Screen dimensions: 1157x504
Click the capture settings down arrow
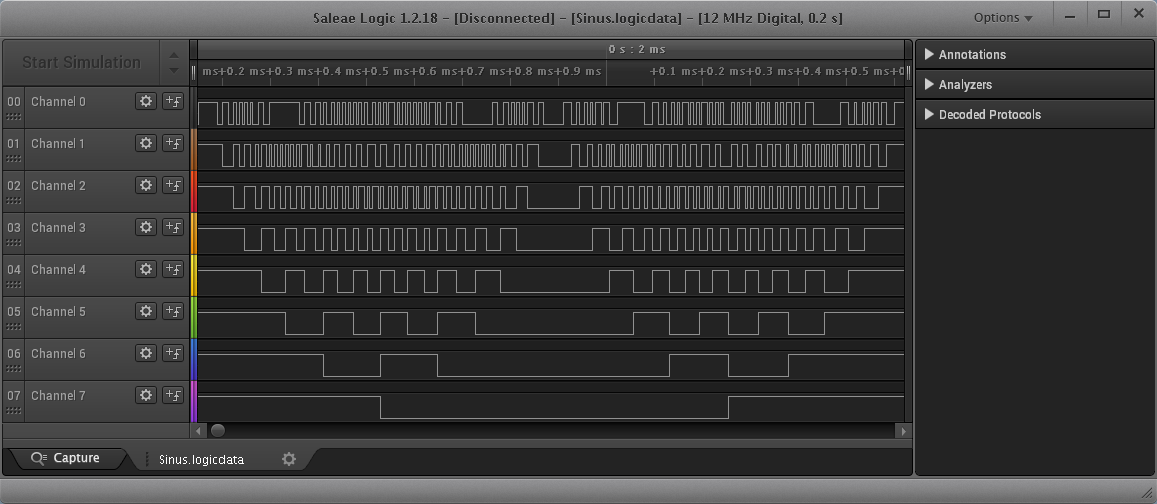click(174, 71)
